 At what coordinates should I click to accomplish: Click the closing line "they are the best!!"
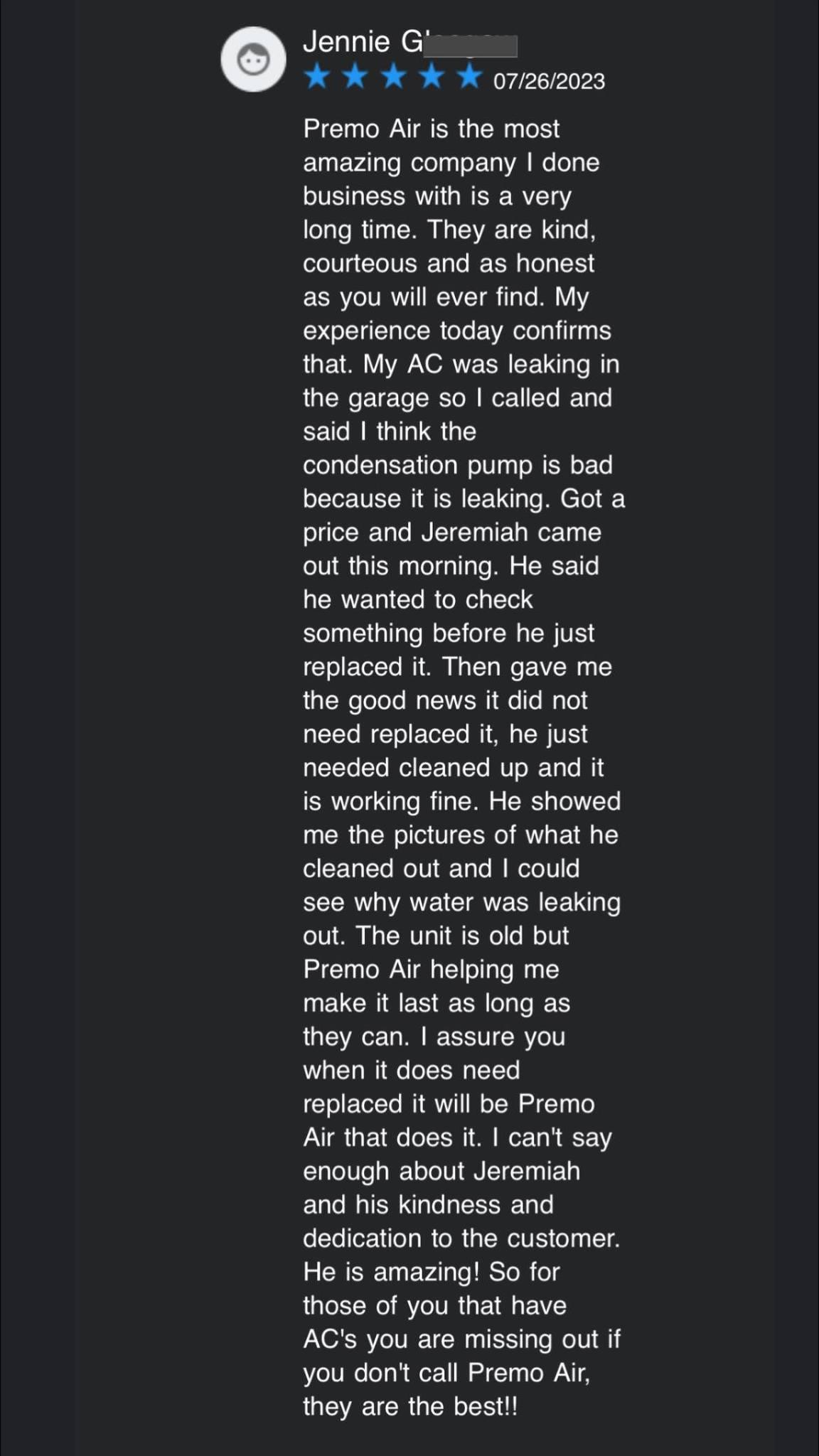(410, 1406)
